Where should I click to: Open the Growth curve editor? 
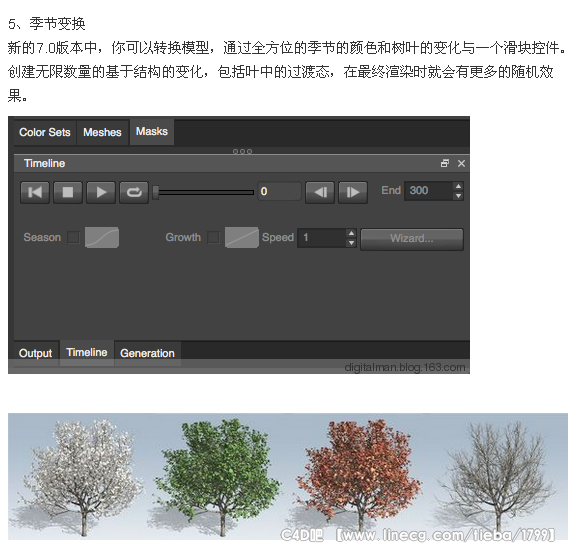point(242,237)
